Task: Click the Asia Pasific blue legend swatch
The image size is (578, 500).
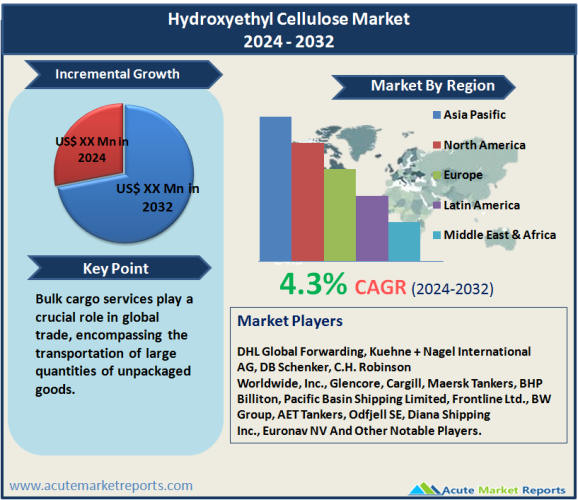Action: [x=437, y=115]
